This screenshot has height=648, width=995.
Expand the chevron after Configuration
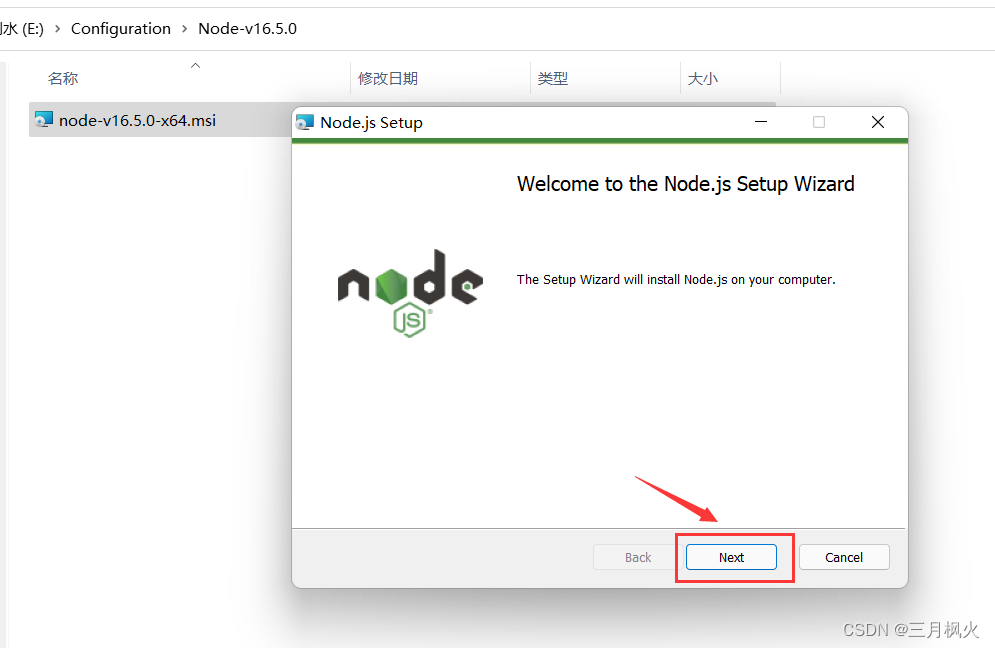point(185,29)
